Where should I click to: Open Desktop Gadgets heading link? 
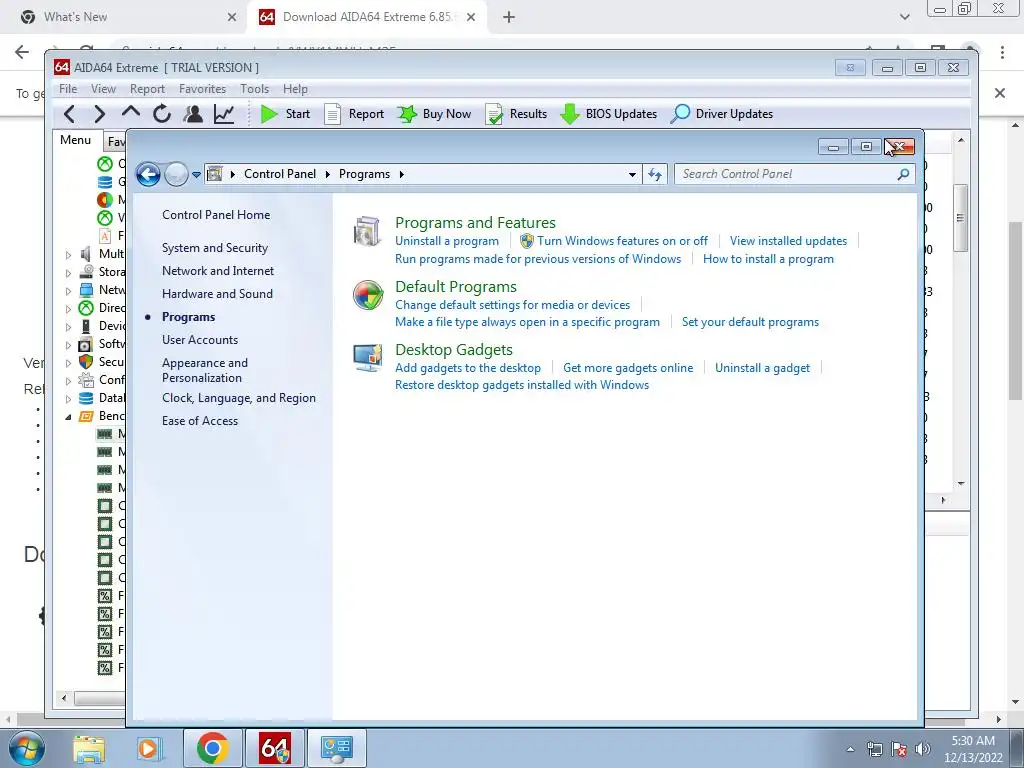pos(454,350)
